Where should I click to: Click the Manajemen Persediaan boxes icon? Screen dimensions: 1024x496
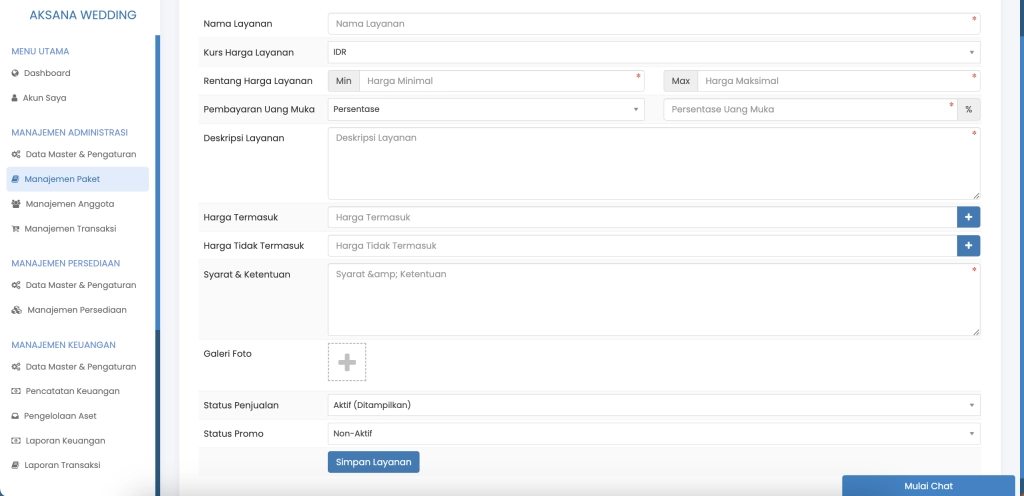click(16, 310)
